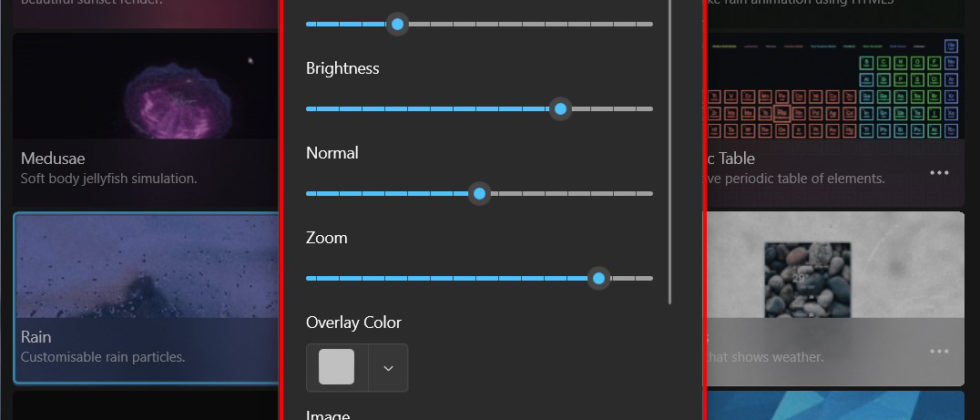Click the Normal slider handle
Image resolution: width=980 pixels, height=420 pixels.
pyautogui.click(x=479, y=194)
